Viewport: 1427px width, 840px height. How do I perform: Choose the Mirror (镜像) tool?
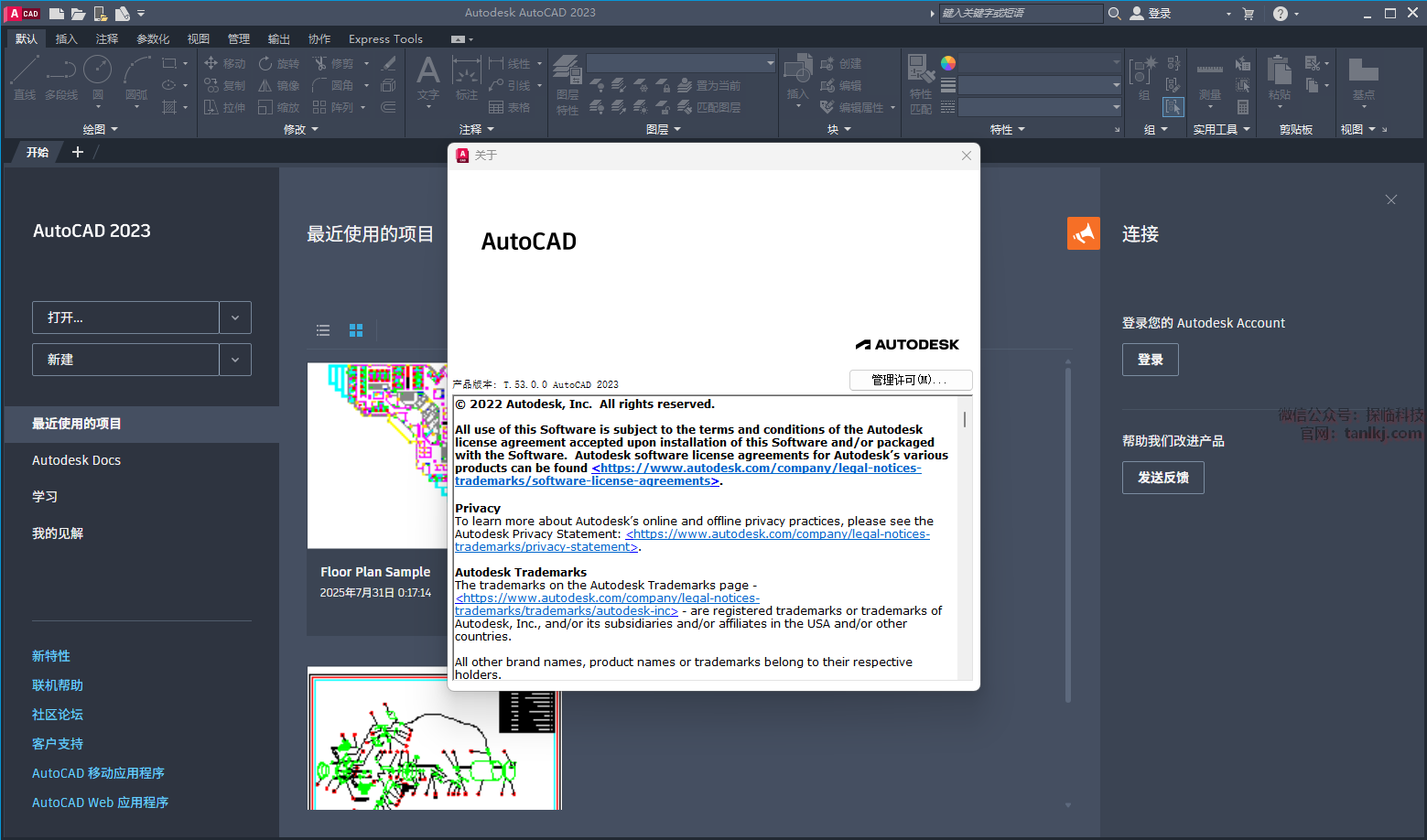(279, 85)
